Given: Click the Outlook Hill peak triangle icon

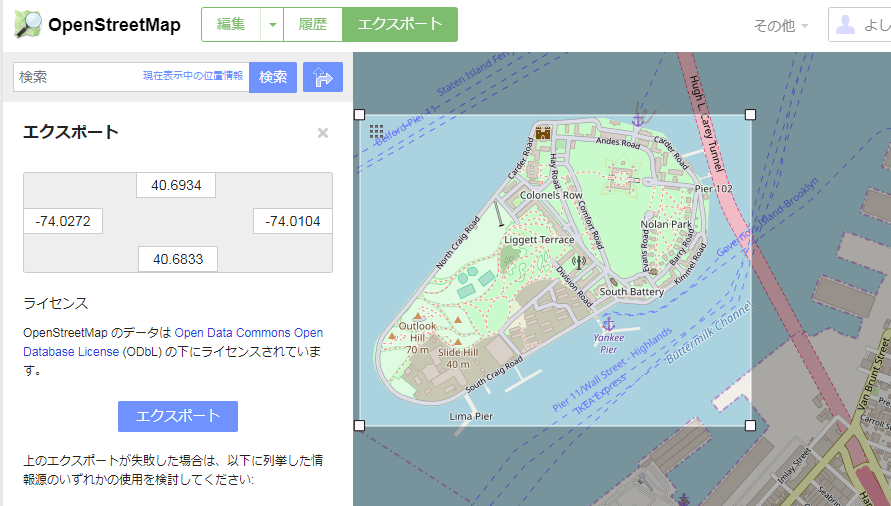Looking at the screenshot, I should pos(418,316).
